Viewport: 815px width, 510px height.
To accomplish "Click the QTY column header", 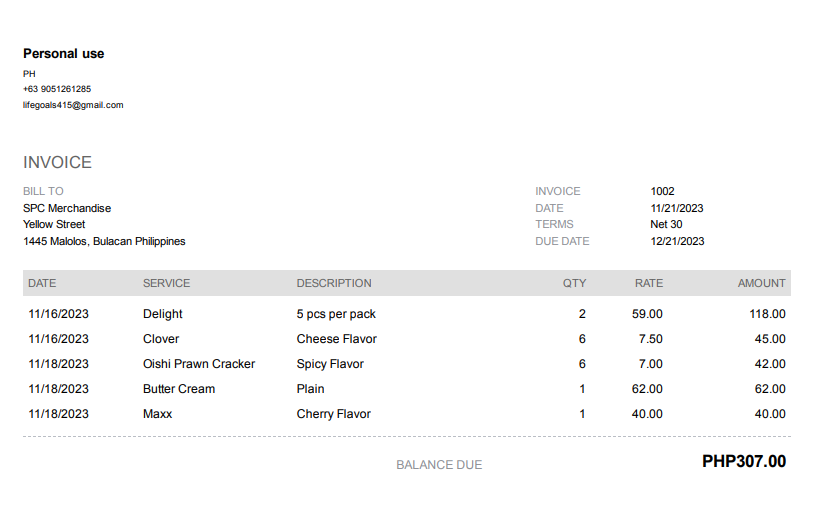I will [x=574, y=283].
